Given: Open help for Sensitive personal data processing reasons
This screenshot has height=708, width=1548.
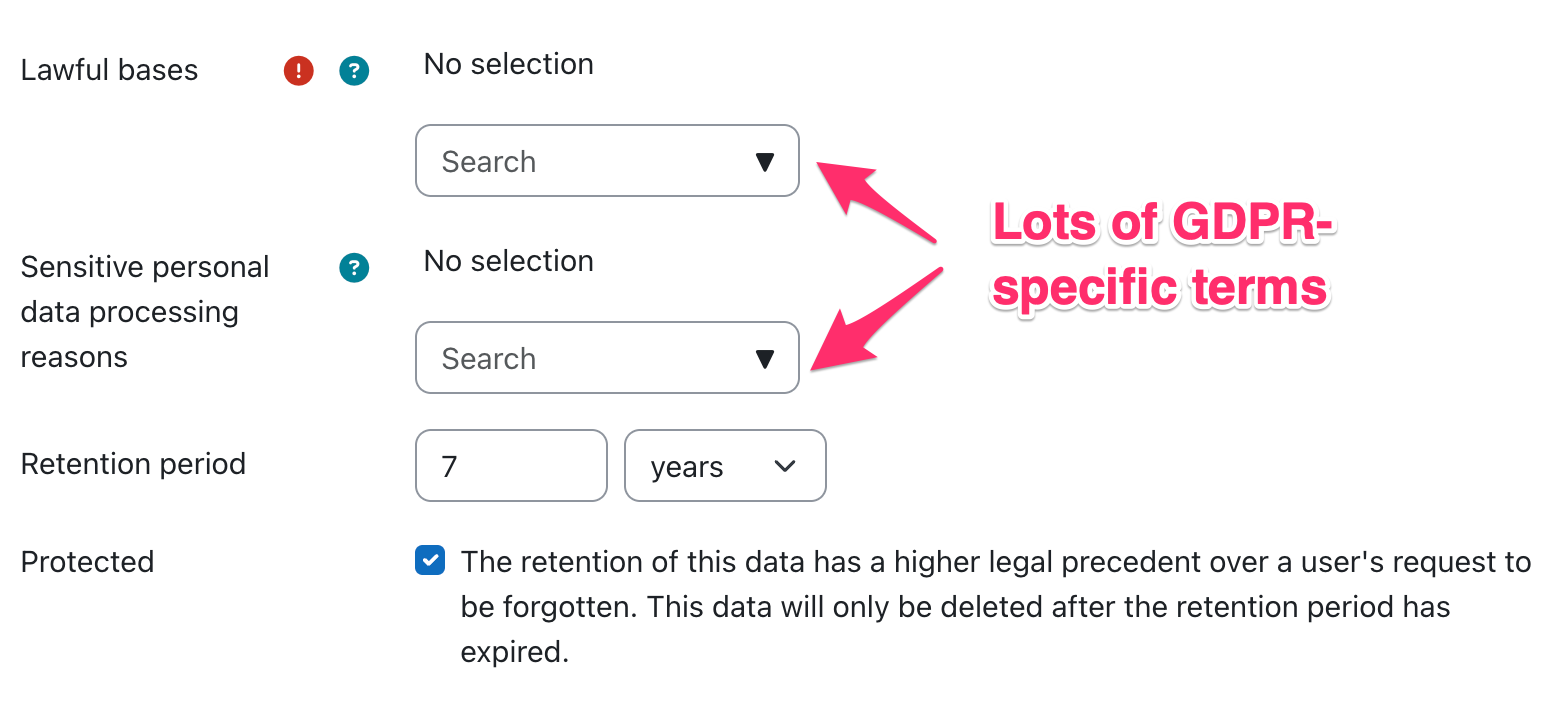Looking at the screenshot, I should [354, 267].
